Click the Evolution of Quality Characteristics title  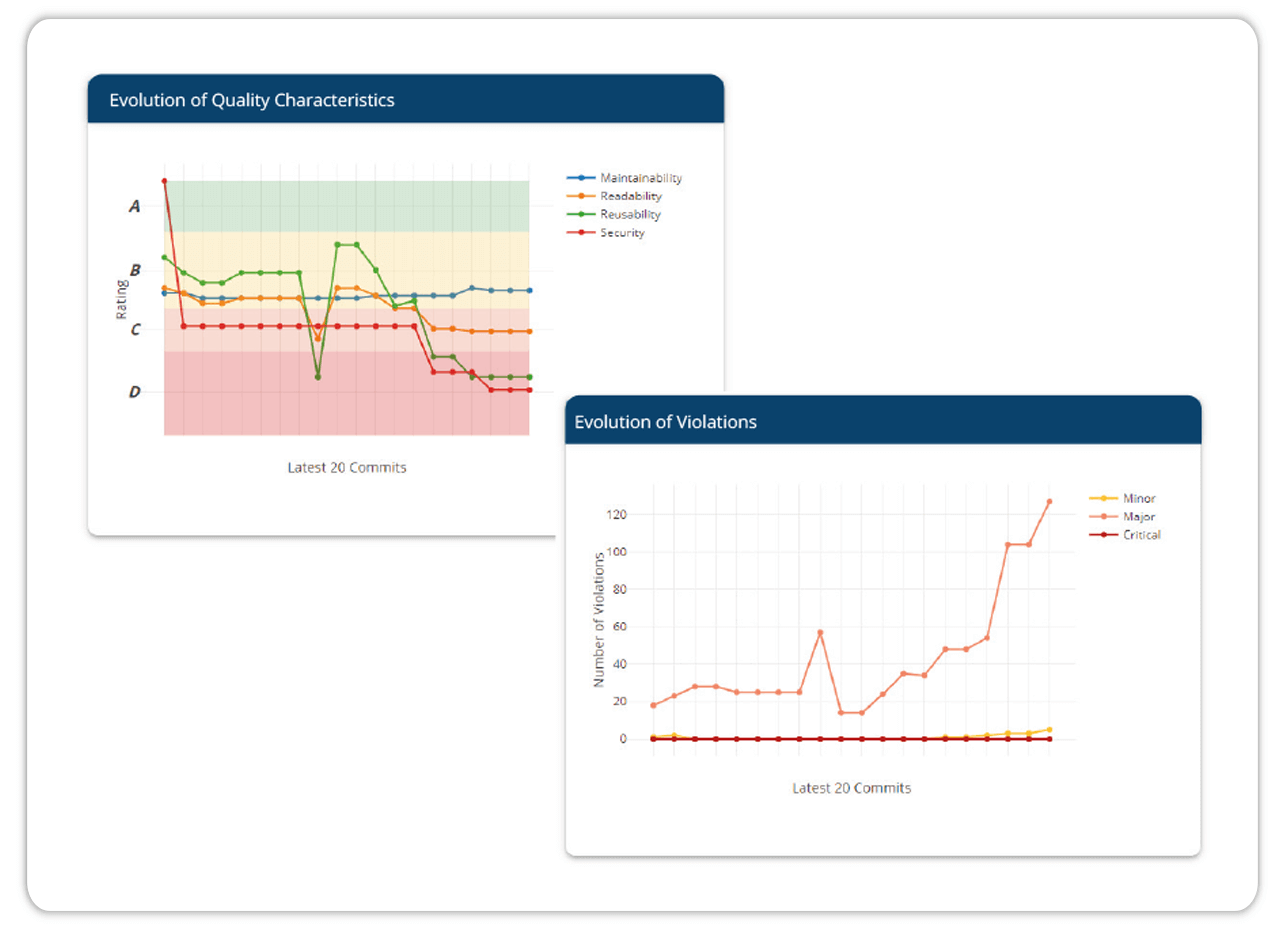[252, 100]
